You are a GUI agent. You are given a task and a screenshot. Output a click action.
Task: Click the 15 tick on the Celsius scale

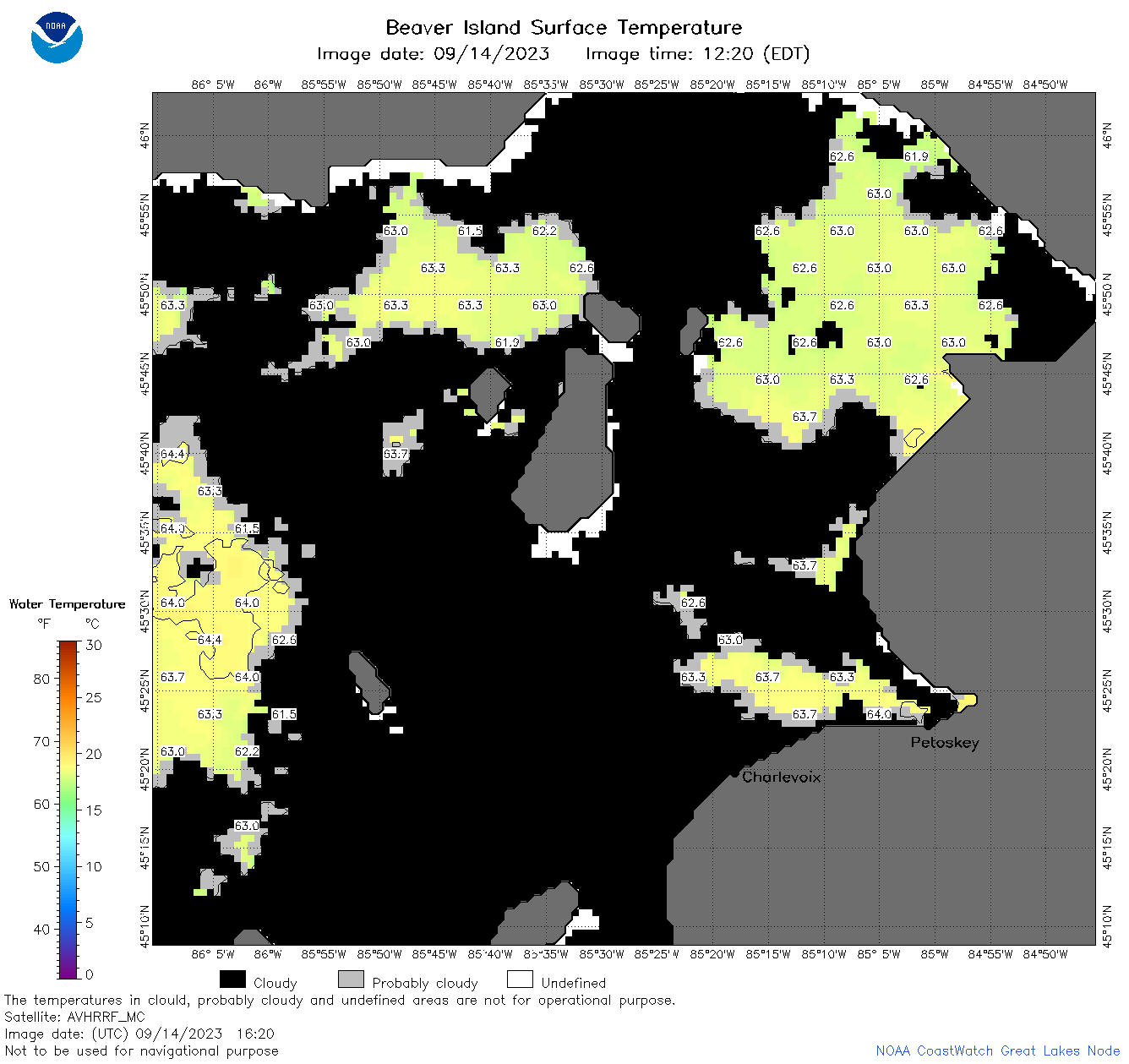[x=94, y=810]
